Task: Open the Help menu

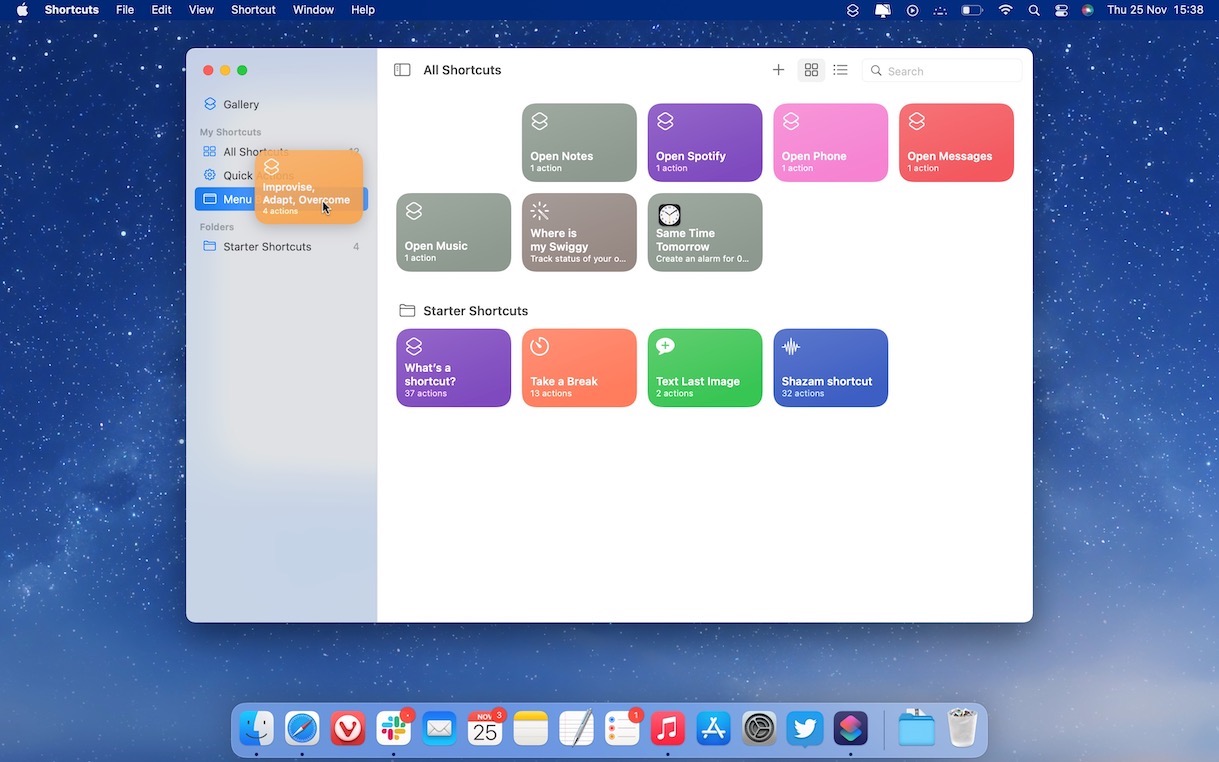Action: click(x=363, y=10)
